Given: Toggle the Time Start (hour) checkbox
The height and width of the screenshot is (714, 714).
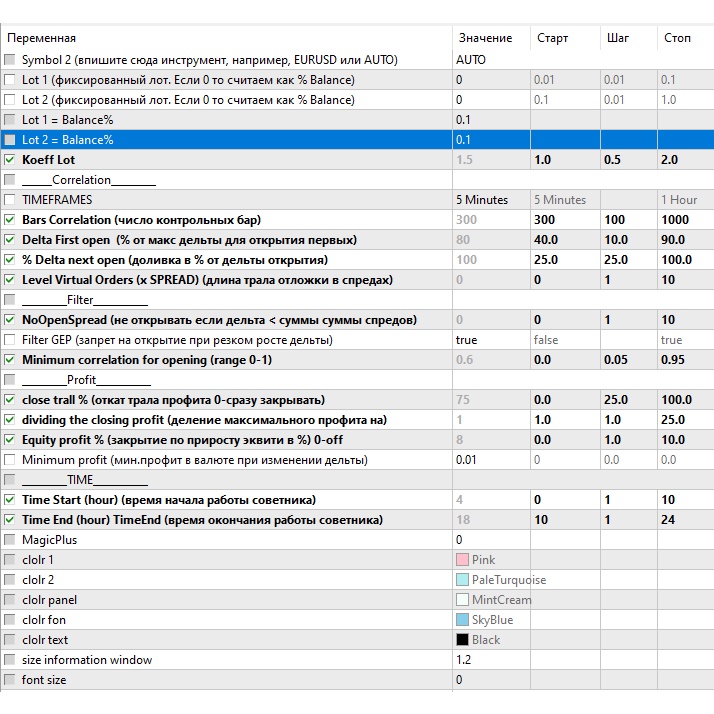Looking at the screenshot, I should pyautogui.click(x=10, y=500).
